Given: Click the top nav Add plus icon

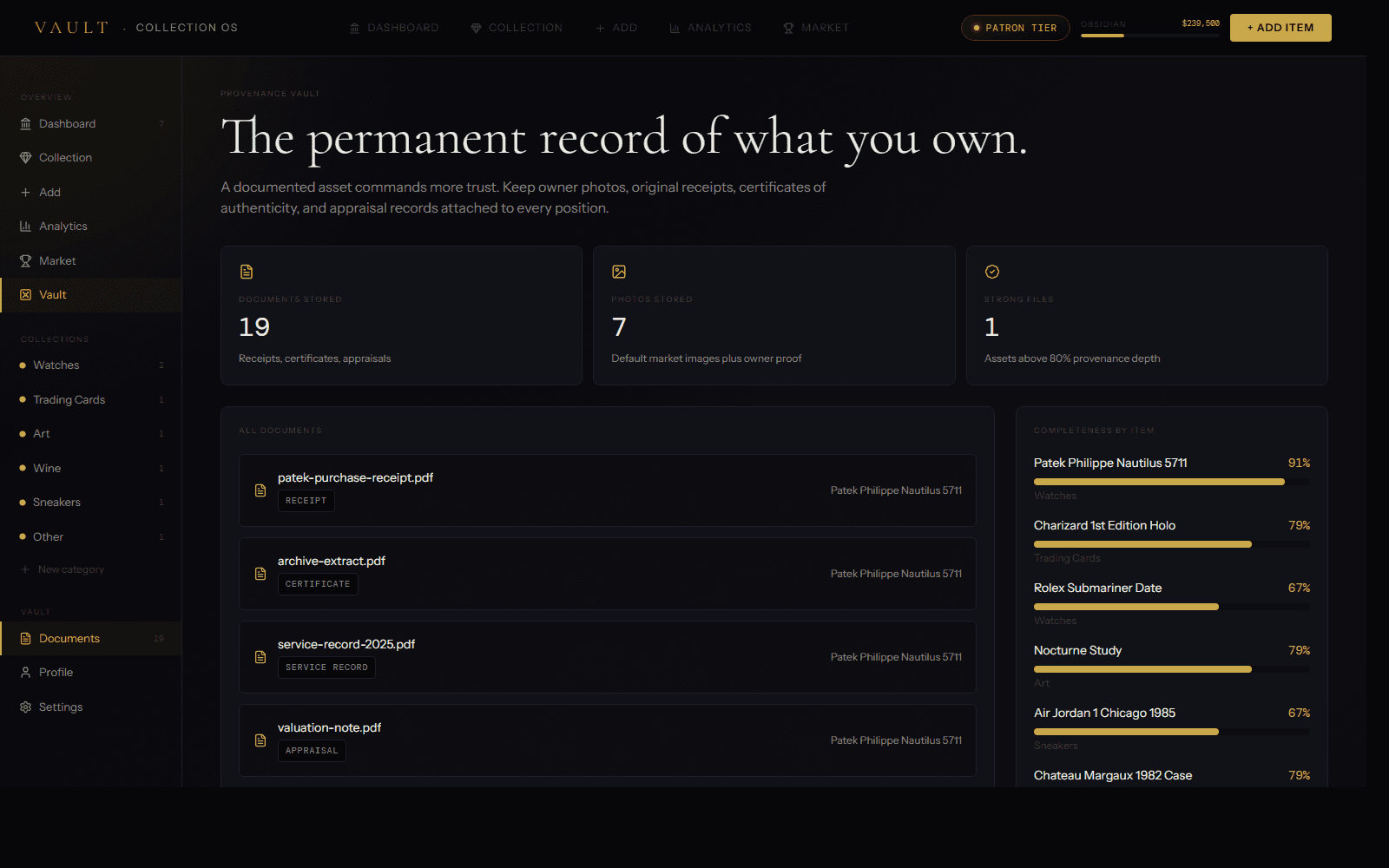Looking at the screenshot, I should pyautogui.click(x=600, y=29).
